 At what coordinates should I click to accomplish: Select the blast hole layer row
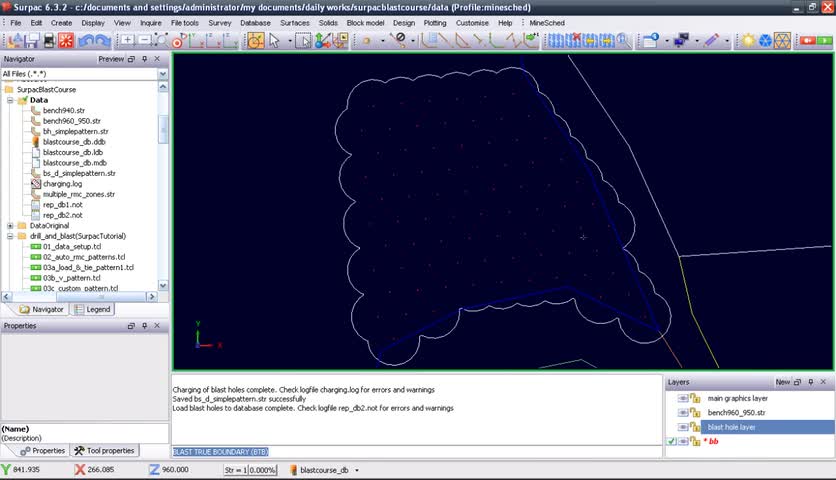point(767,427)
